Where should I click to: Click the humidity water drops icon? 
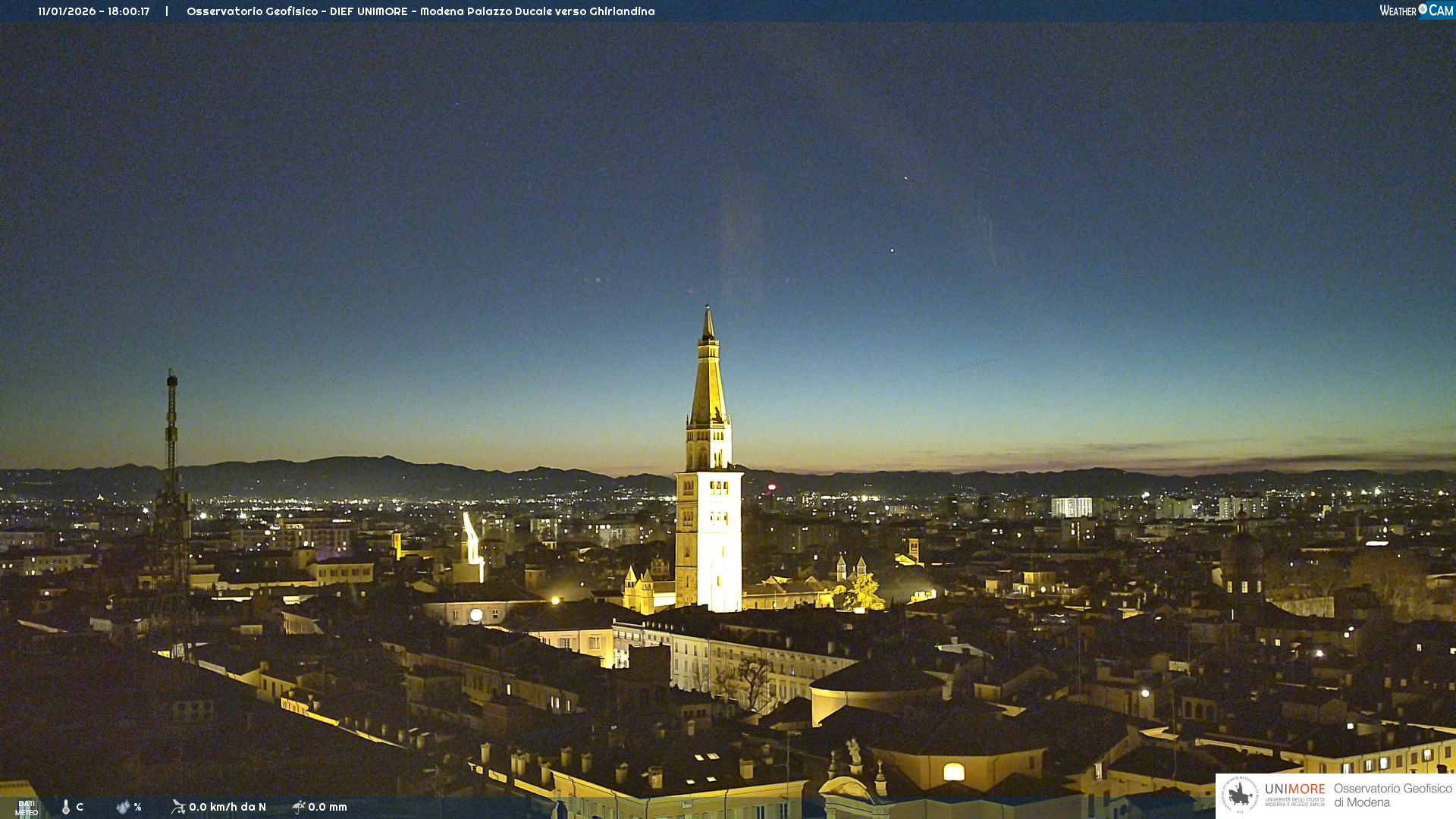123,807
